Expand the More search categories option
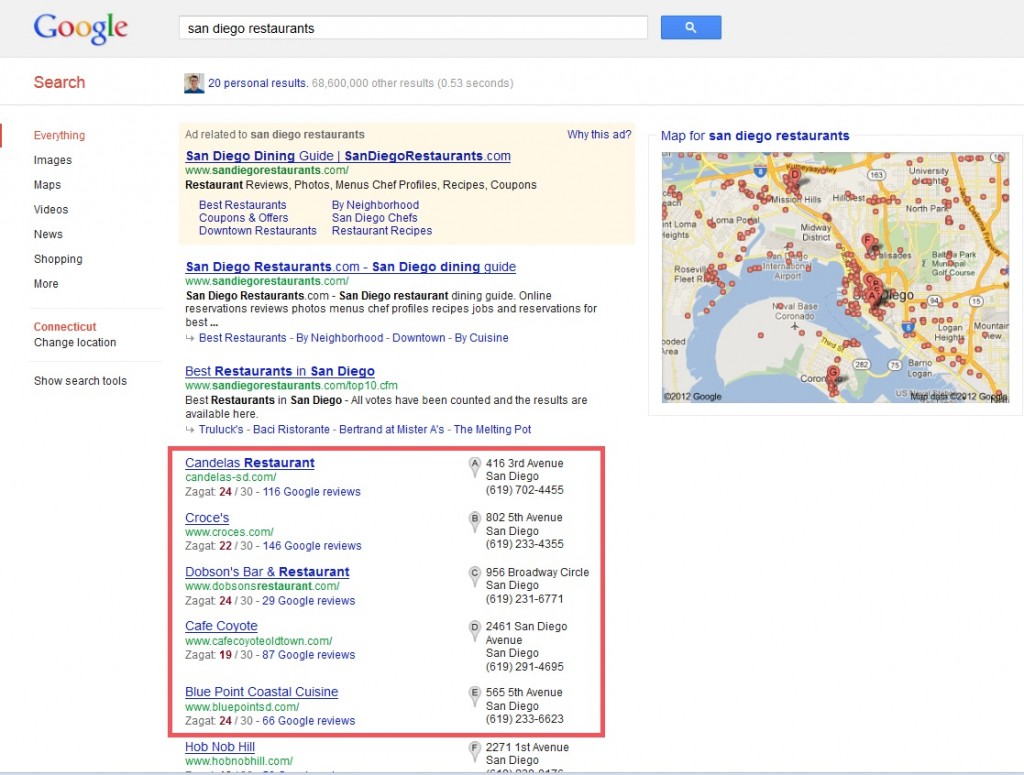The image size is (1024, 775). pyautogui.click(x=46, y=284)
